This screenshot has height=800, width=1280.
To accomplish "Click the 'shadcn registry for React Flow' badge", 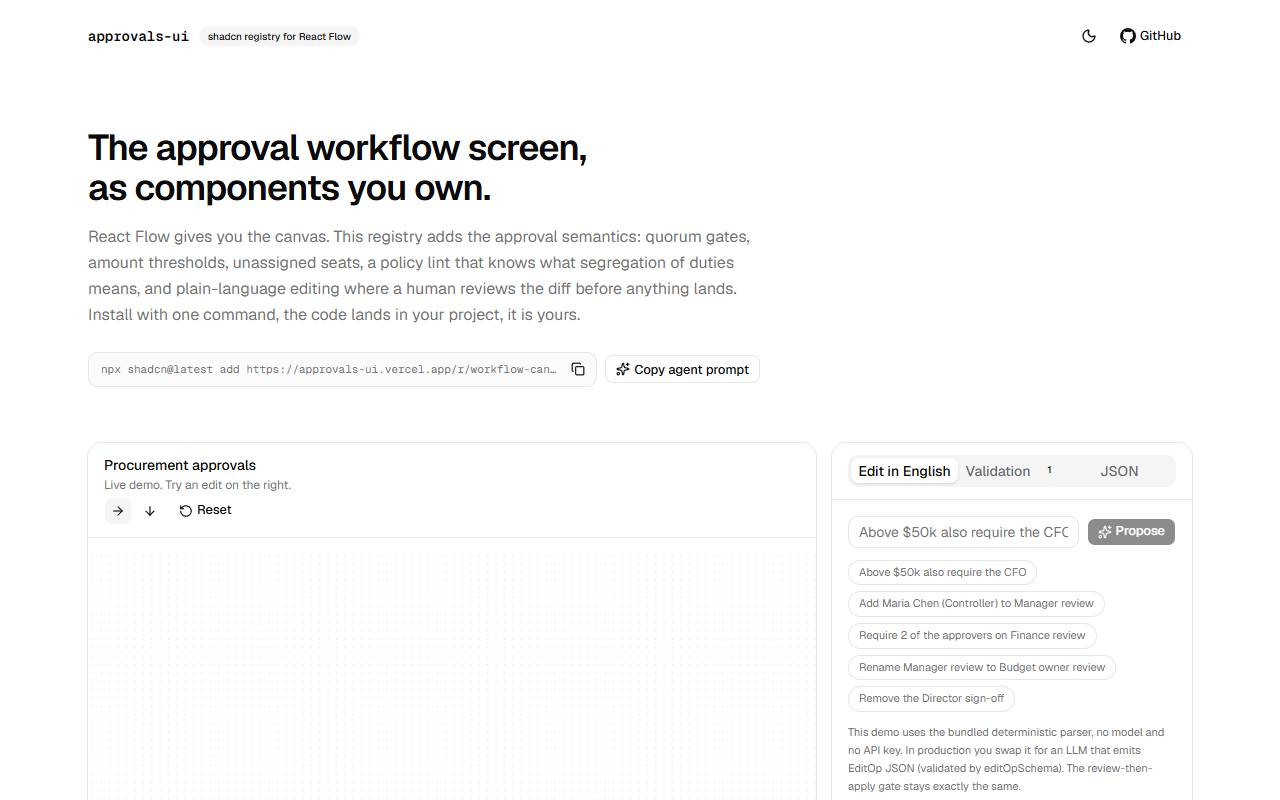I will (x=279, y=37).
